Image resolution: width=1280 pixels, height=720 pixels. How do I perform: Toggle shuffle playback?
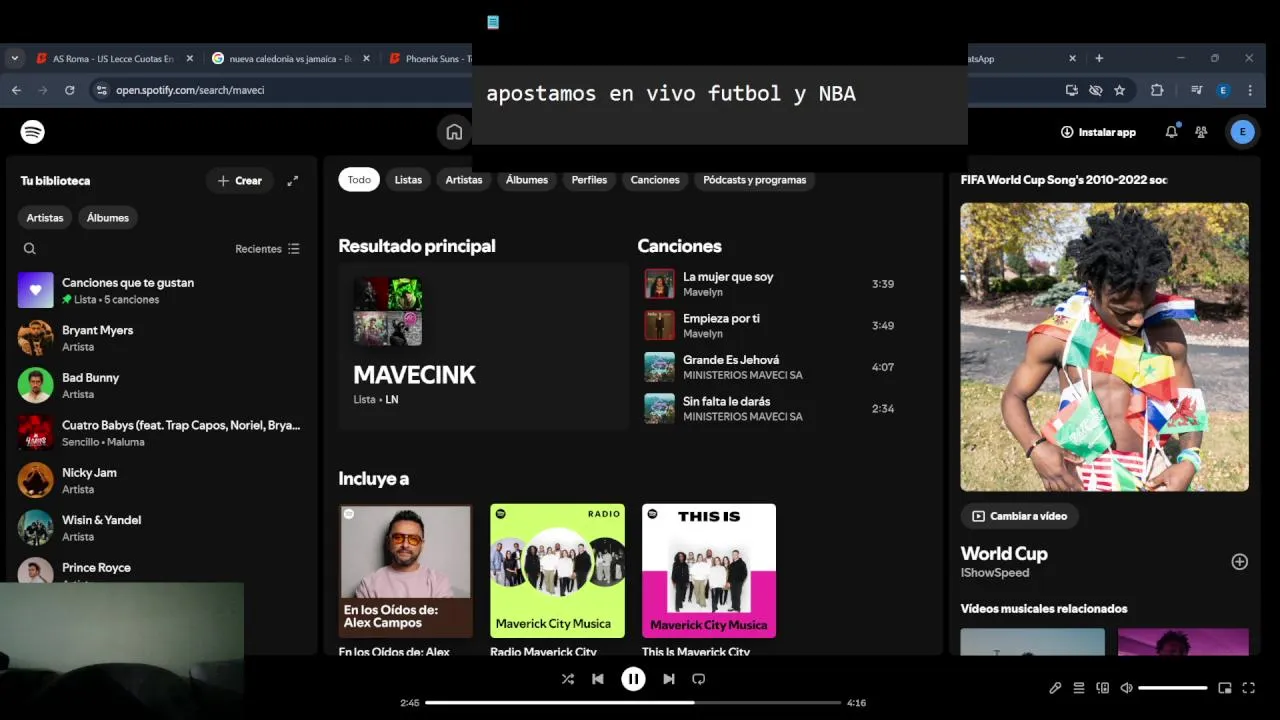(x=567, y=679)
